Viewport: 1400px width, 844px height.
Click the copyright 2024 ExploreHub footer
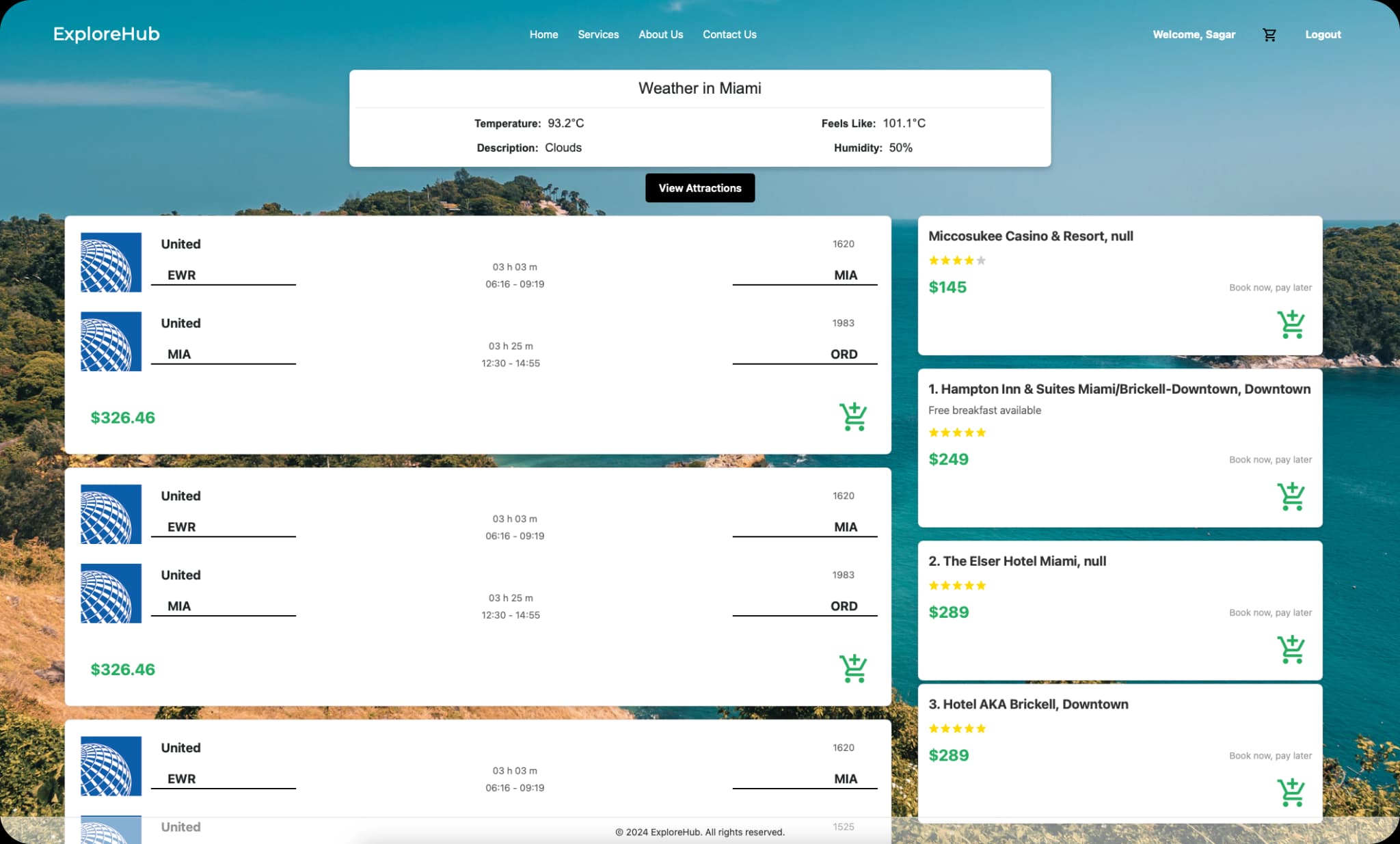pos(700,832)
